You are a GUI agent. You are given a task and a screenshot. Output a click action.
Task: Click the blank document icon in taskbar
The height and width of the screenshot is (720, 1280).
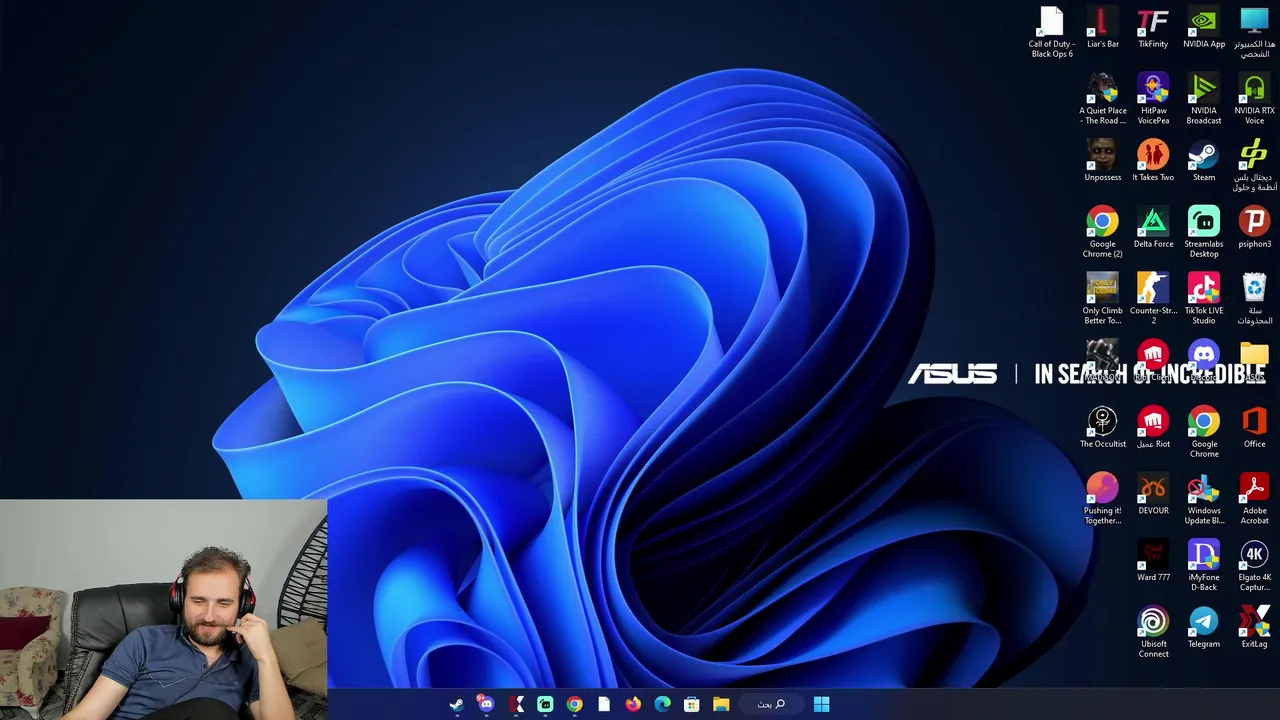click(604, 704)
